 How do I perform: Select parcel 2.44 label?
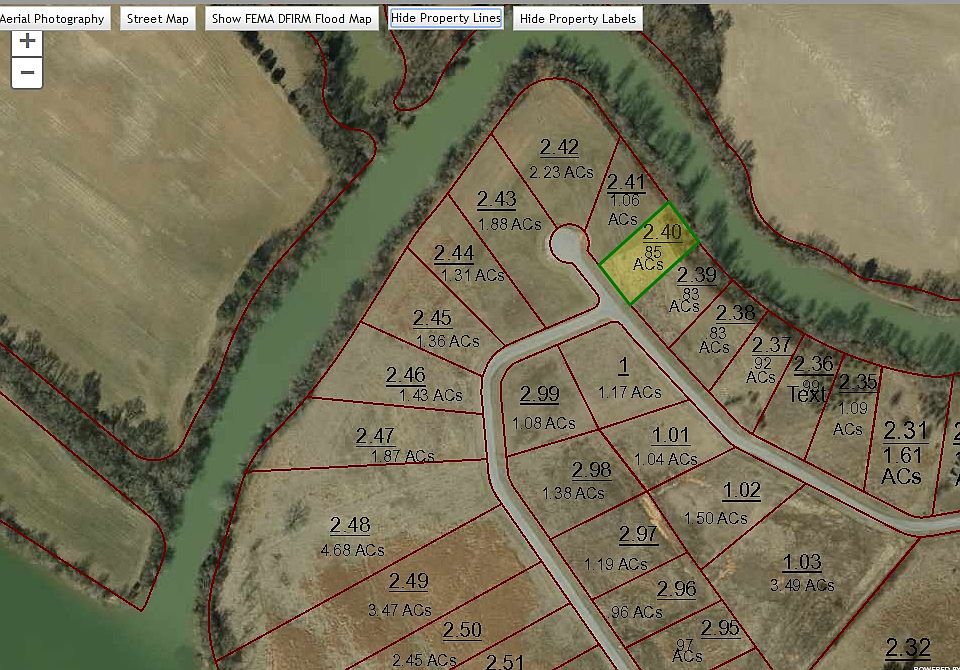(x=454, y=252)
